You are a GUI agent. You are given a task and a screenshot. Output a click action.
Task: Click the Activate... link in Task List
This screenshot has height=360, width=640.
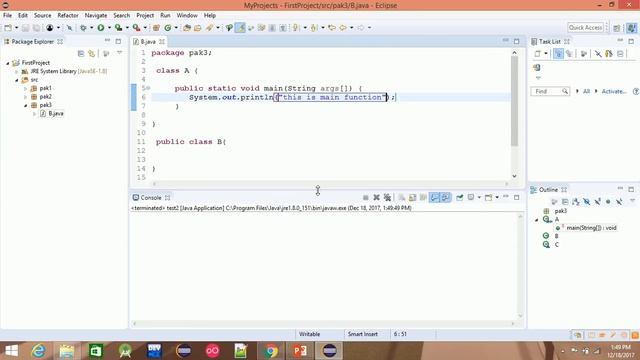[614, 91]
